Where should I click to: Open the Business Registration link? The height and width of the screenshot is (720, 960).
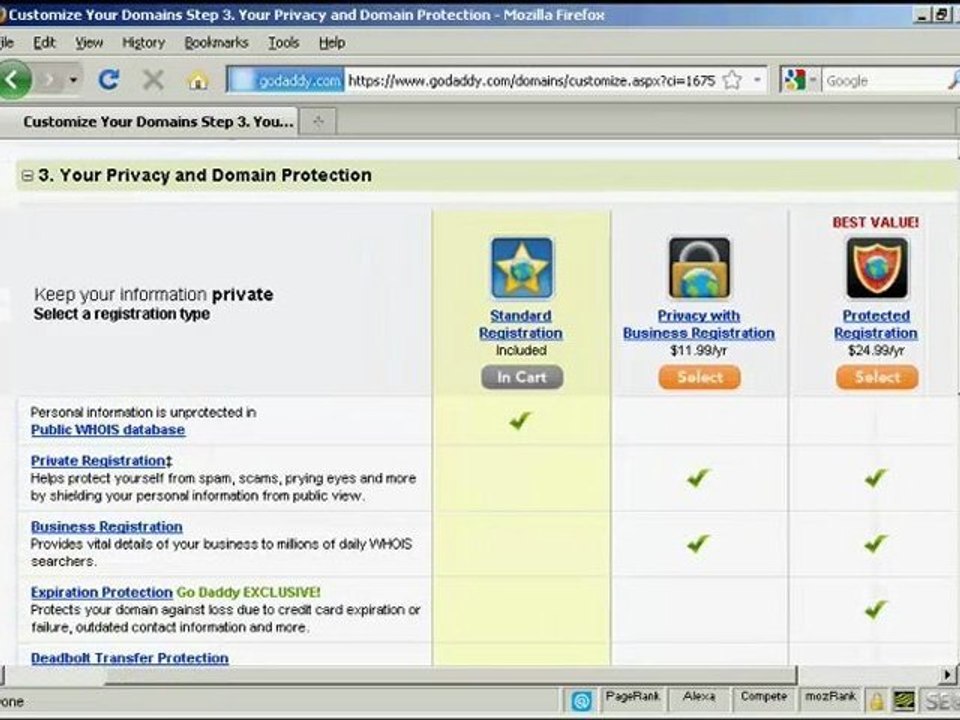pos(107,527)
